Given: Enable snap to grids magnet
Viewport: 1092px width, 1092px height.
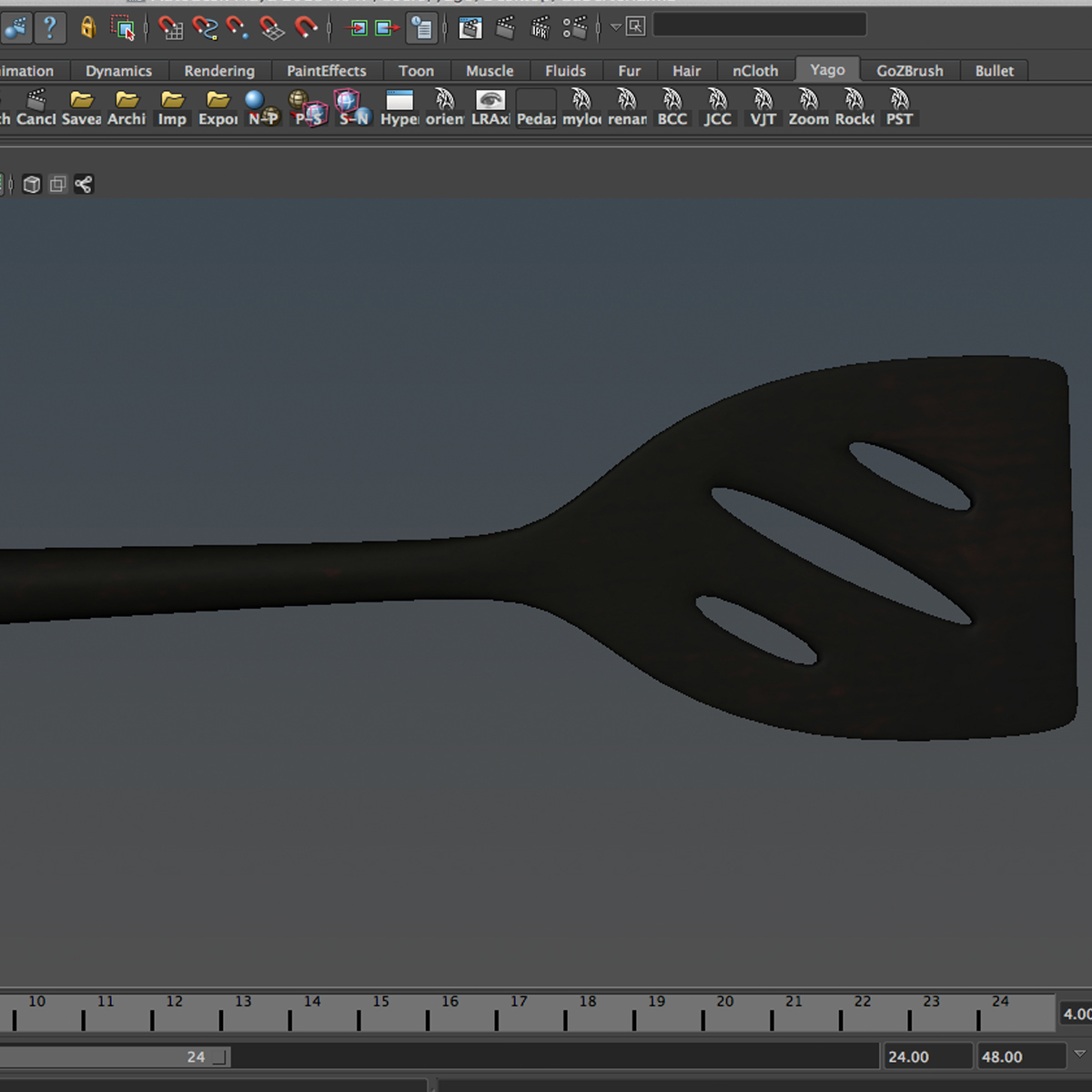Looking at the screenshot, I should 170,28.
